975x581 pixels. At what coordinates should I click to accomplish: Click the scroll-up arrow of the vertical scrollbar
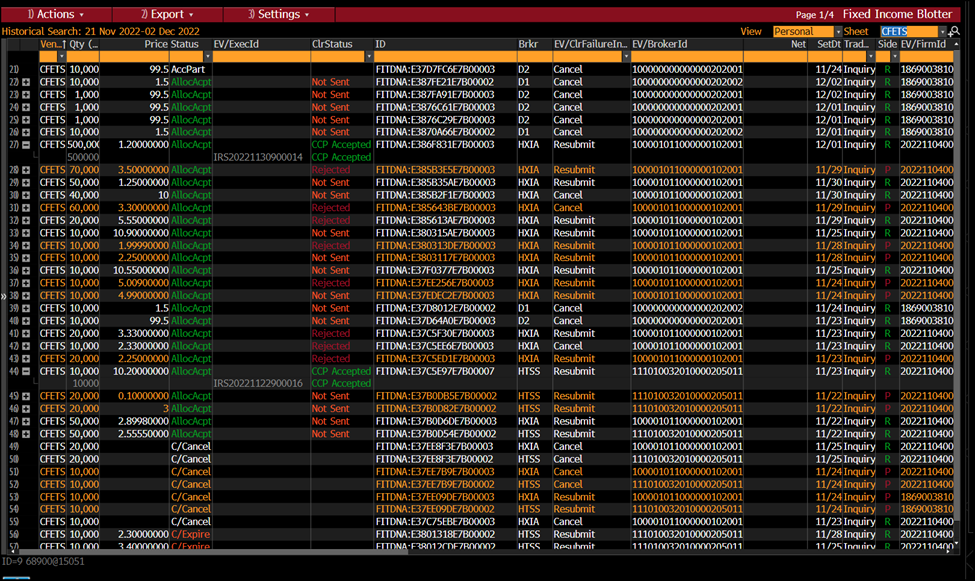956,44
